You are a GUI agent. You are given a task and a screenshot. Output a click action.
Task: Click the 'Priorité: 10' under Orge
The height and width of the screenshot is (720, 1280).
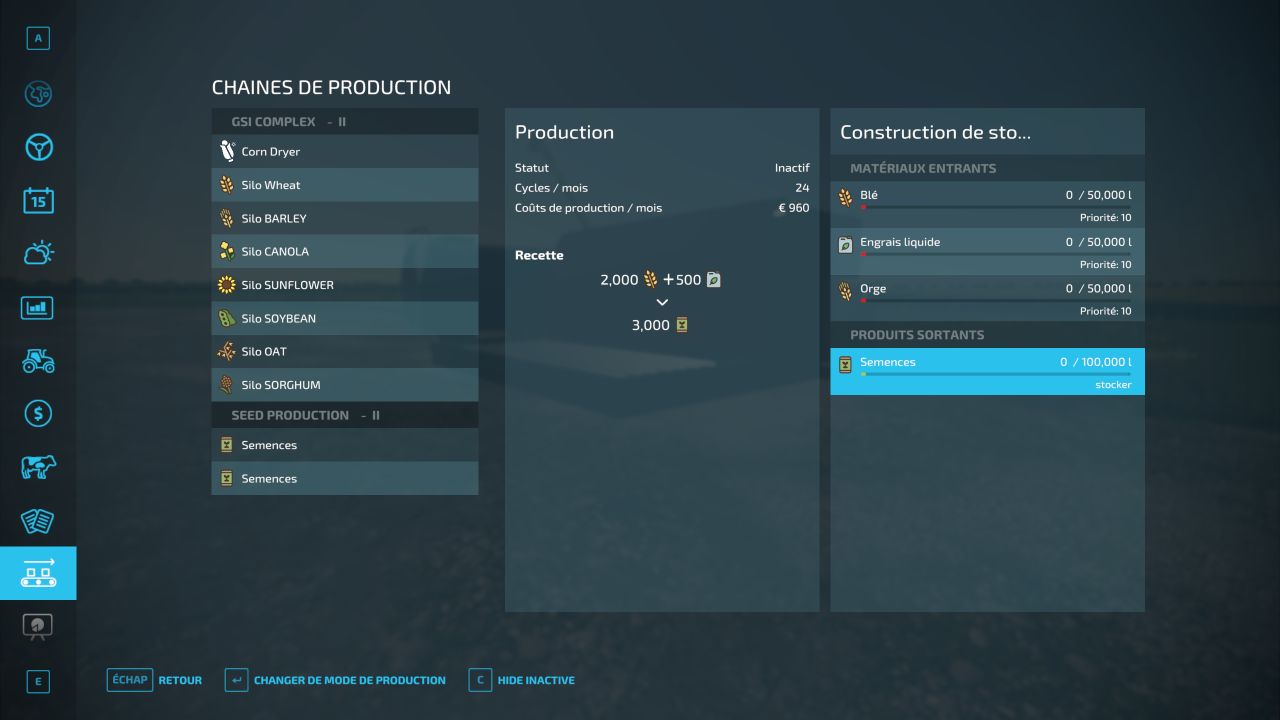coord(1106,311)
